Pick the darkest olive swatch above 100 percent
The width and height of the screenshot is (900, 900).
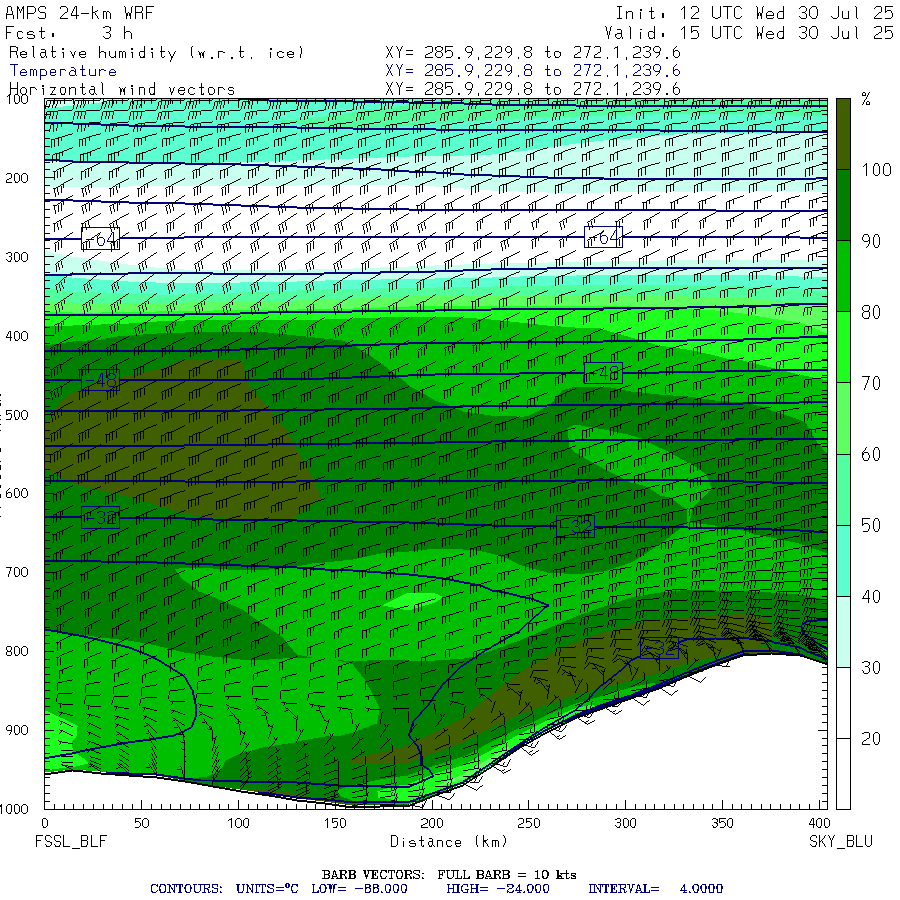843,134
